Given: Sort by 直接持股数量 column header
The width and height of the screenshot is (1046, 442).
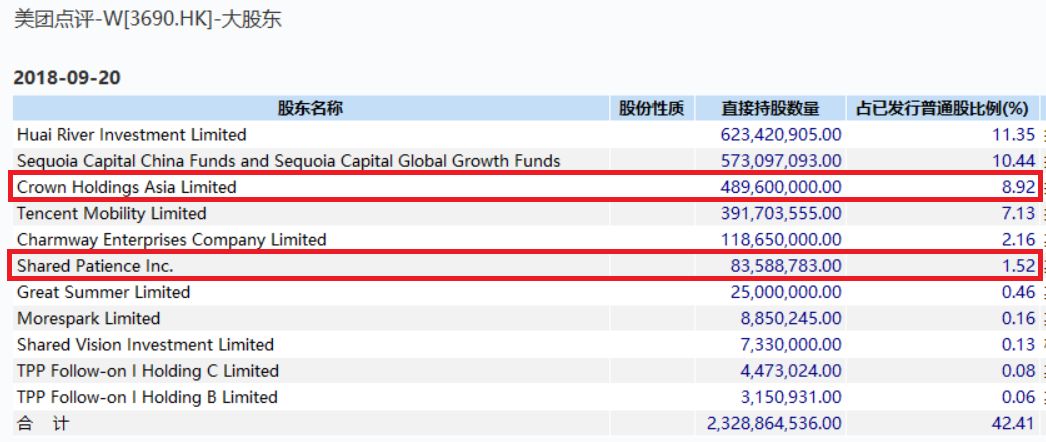Looking at the screenshot, I should click(x=770, y=109).
